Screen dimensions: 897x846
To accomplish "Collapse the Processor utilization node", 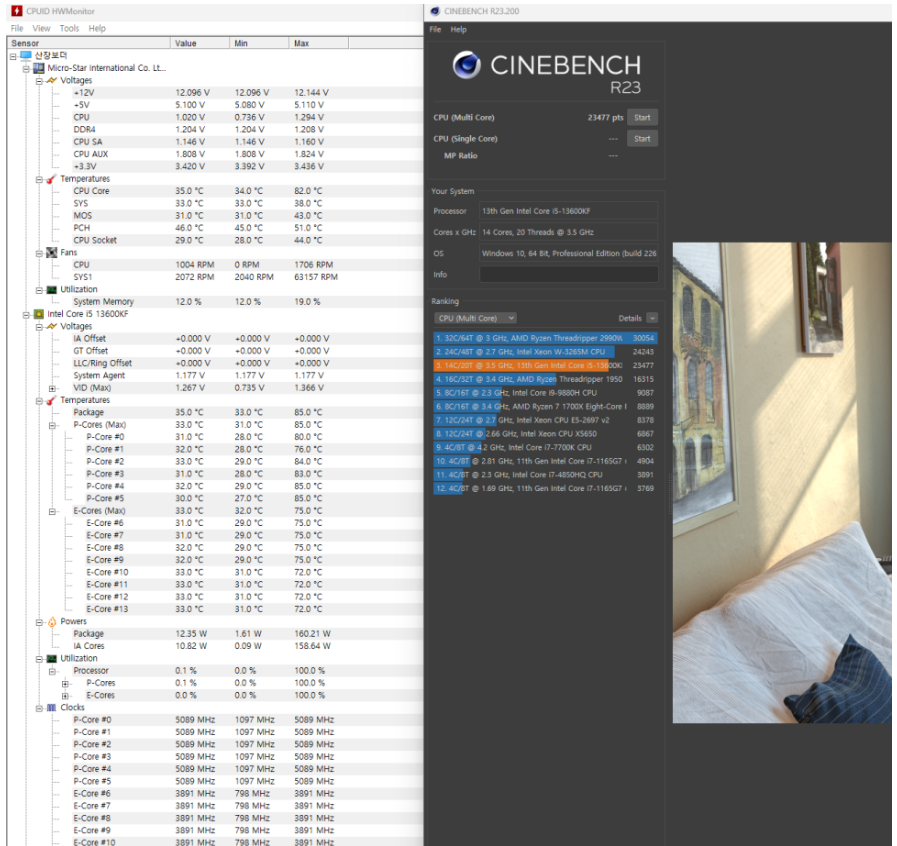I will [x=52, y=671].
